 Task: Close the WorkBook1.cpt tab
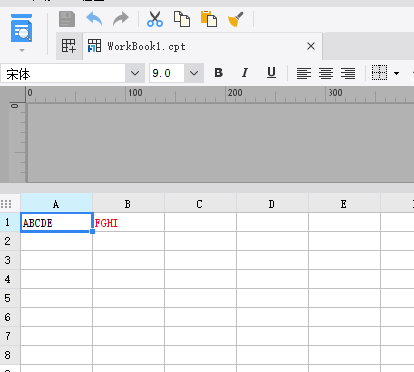point(311,46)
